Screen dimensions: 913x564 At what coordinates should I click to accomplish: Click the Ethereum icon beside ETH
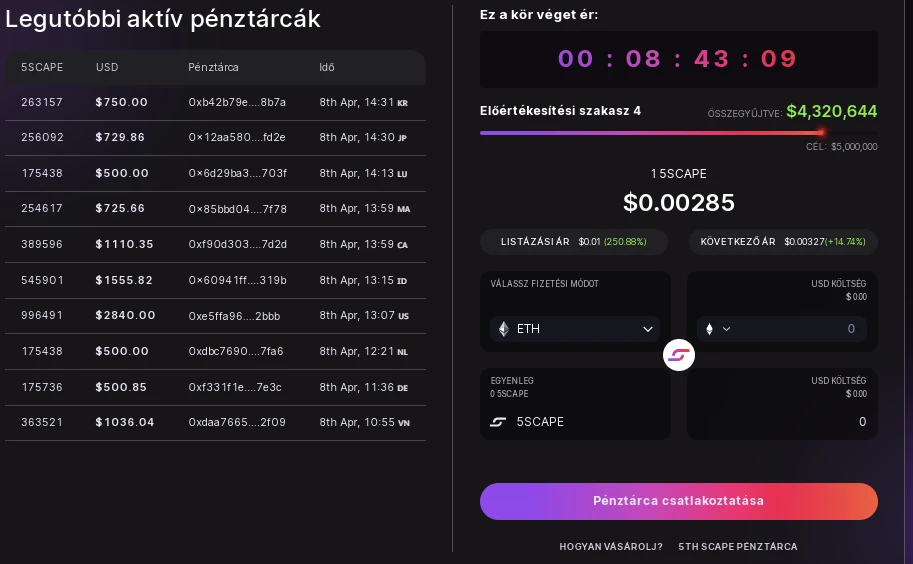pyautogui.click(x=504, y=329)
